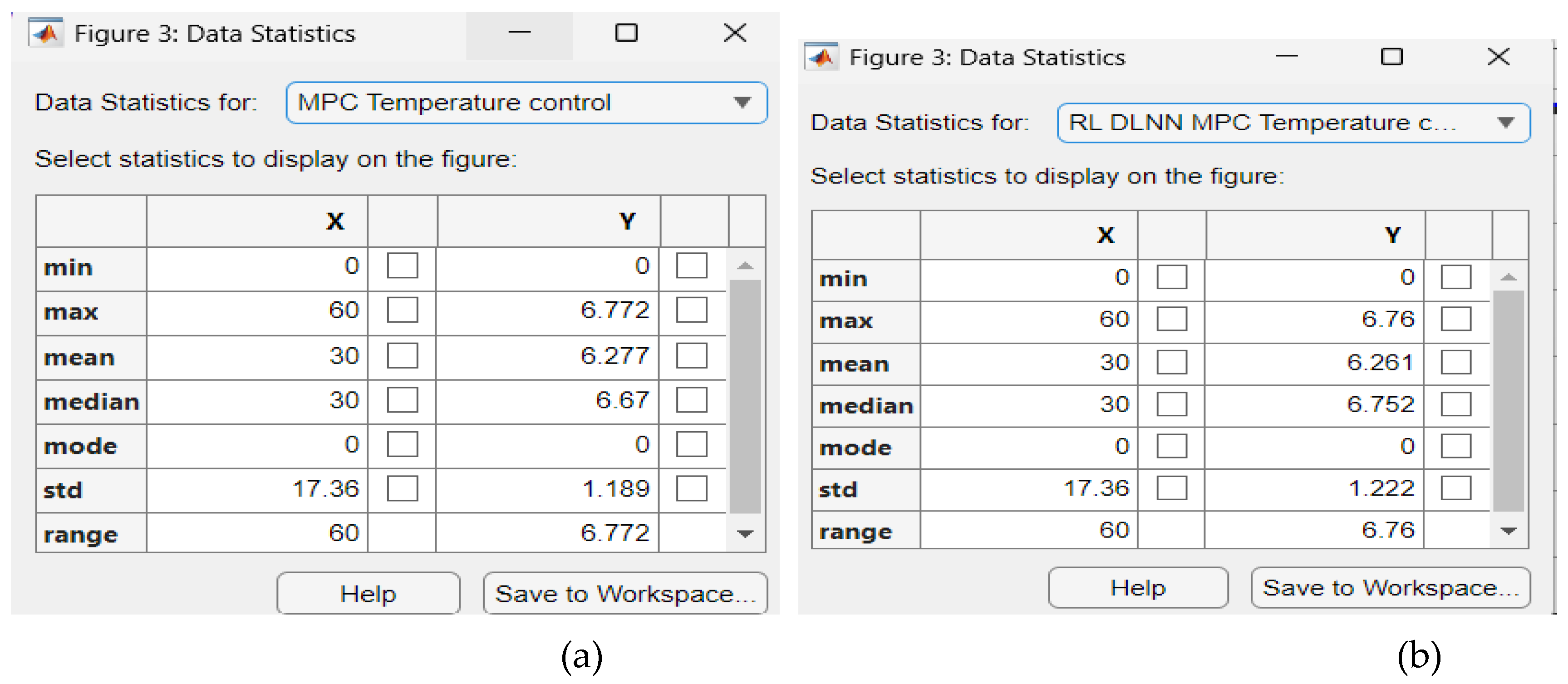
Task: Toggle median Y checkbox in RL DLNN table
Action: click(x=1455, y=404)
